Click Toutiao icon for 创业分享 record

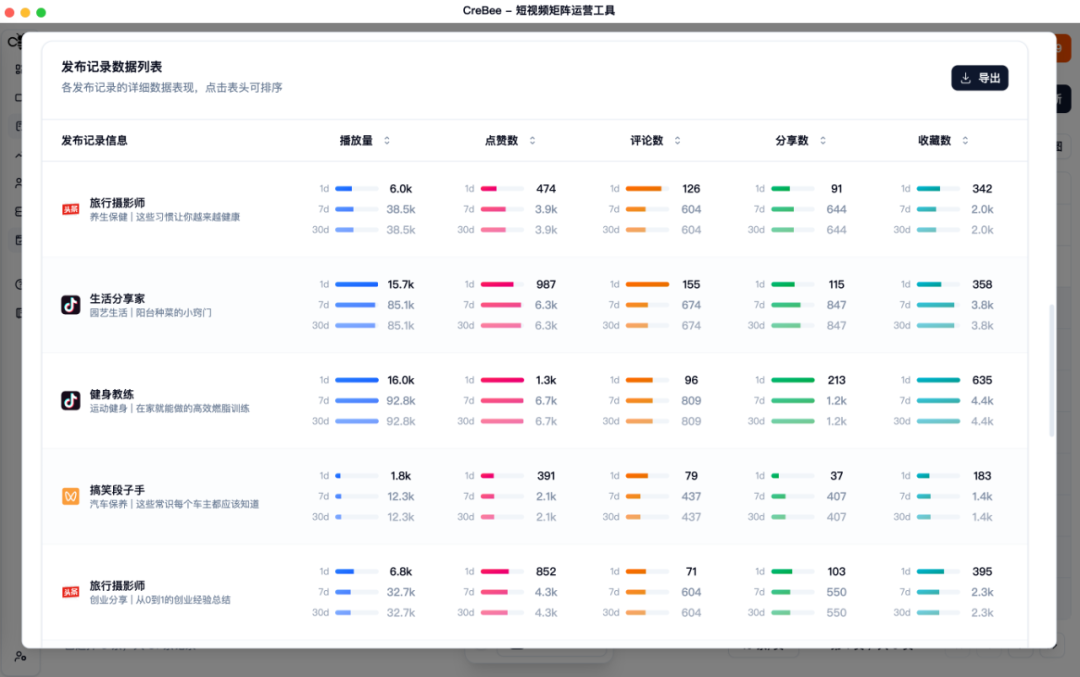click(71, 592)
